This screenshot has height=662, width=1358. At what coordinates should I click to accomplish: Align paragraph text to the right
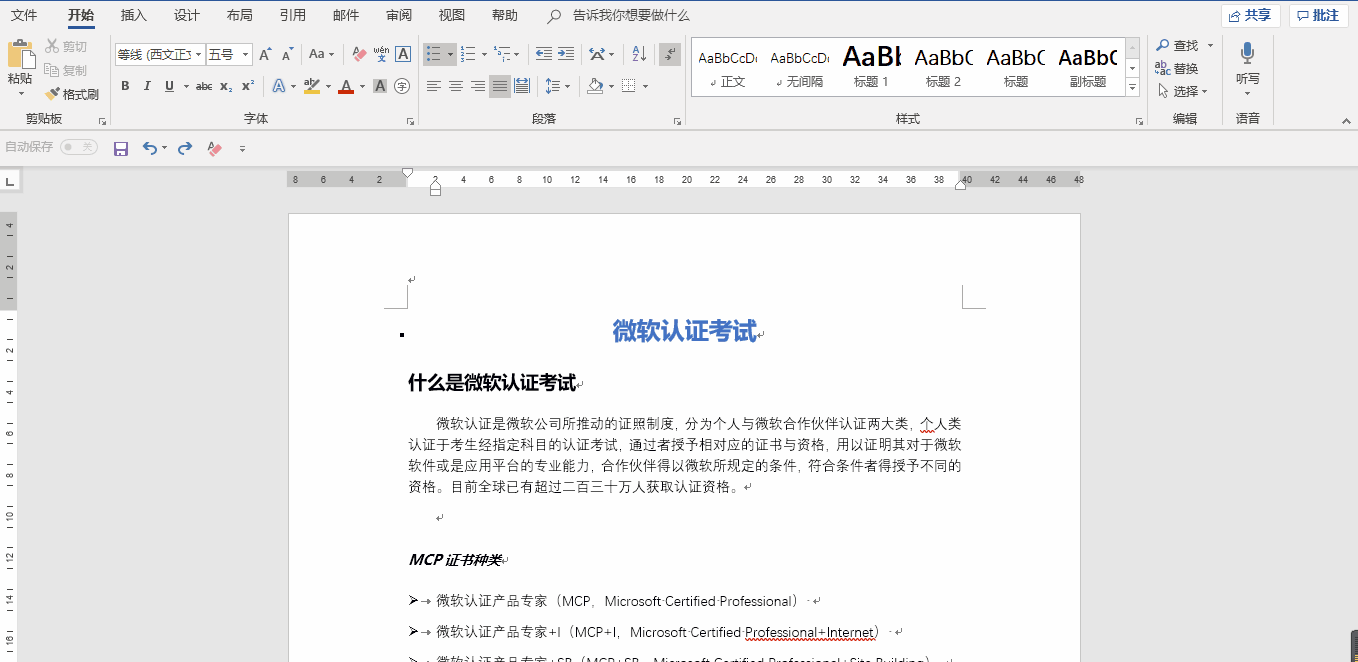478,86
